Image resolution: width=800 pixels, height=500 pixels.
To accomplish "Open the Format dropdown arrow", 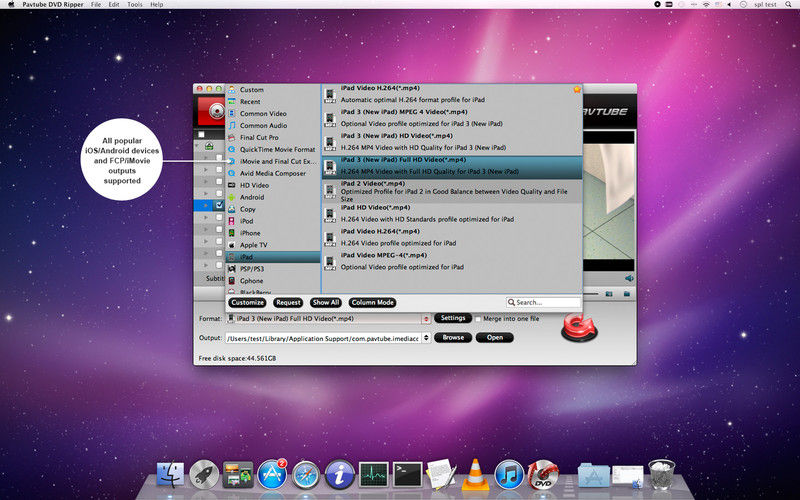I will coord(426,319).
